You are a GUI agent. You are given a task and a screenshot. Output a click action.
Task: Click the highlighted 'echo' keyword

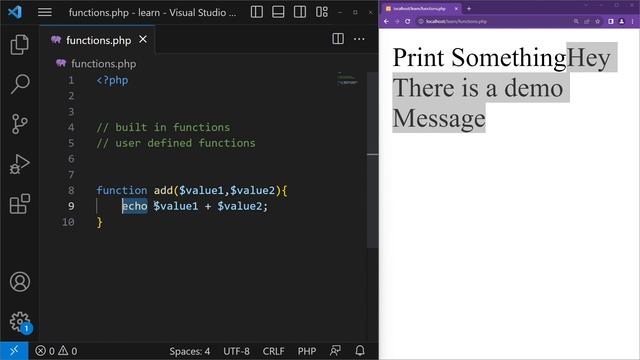point(135,206)
